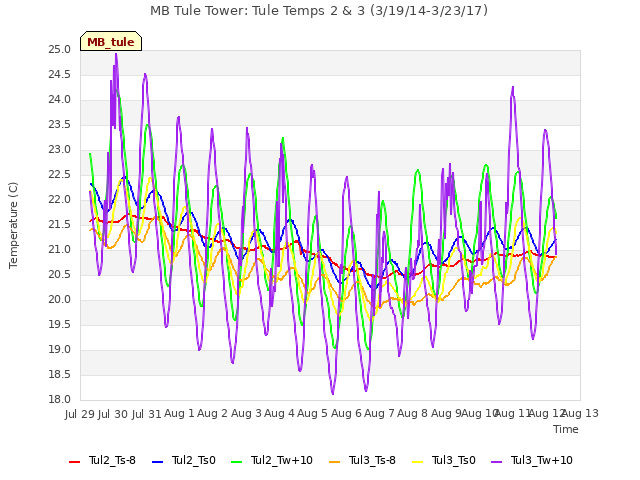Click the 19.0 y-axis tick label
Screen dimensions: 640x480
tap(60, 350)
